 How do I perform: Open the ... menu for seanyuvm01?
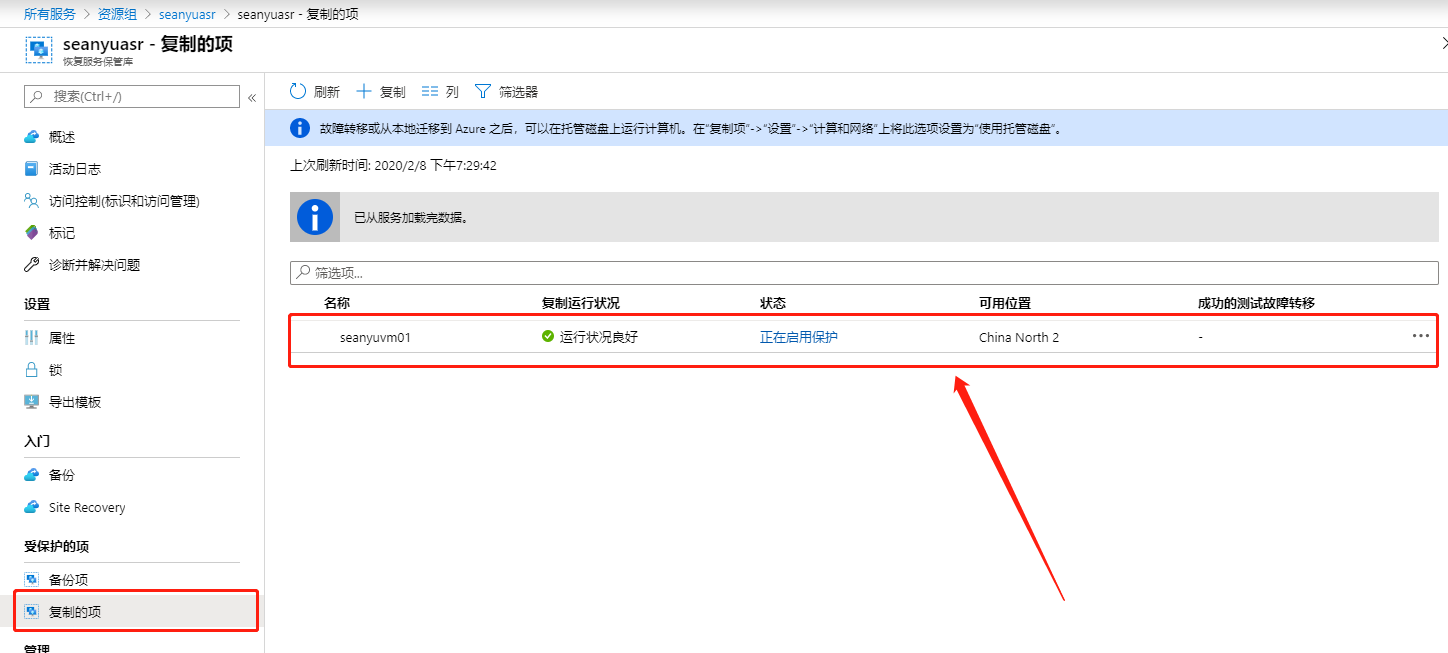coord(1421,336)
